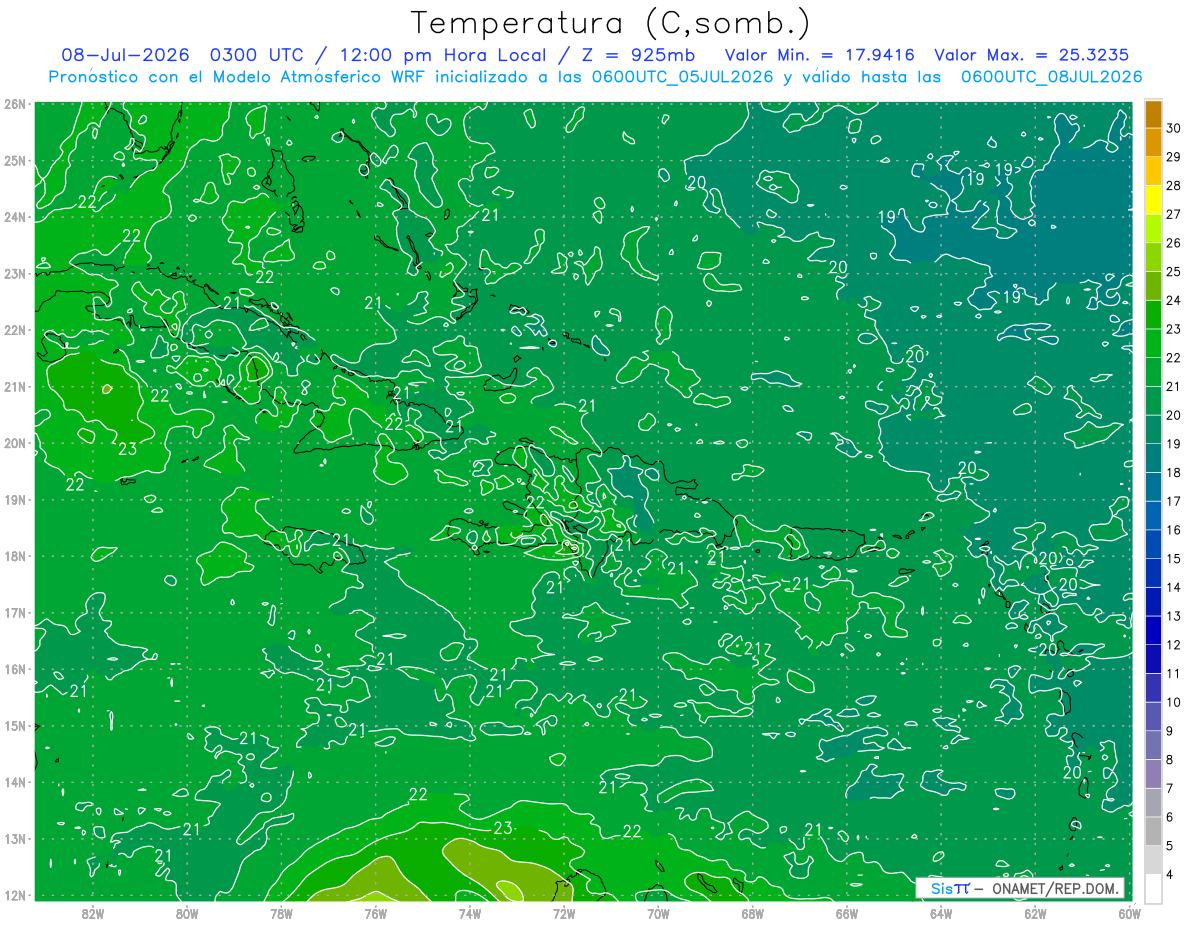The width and height of the screenshot is (1200, 927).
Task: Click the 'Valor Max. = 25.3235' text
Action: tap(1033, 54)
